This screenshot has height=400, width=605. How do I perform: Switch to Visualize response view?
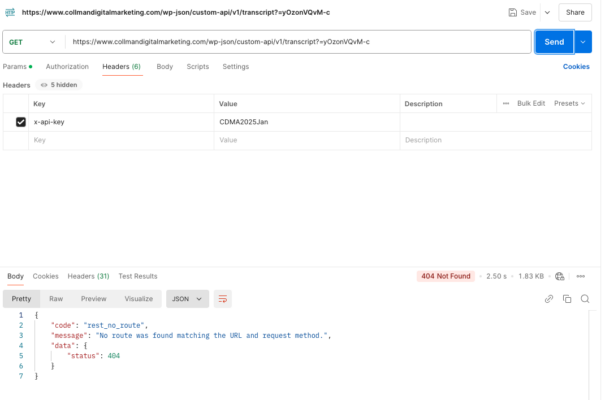139,299
